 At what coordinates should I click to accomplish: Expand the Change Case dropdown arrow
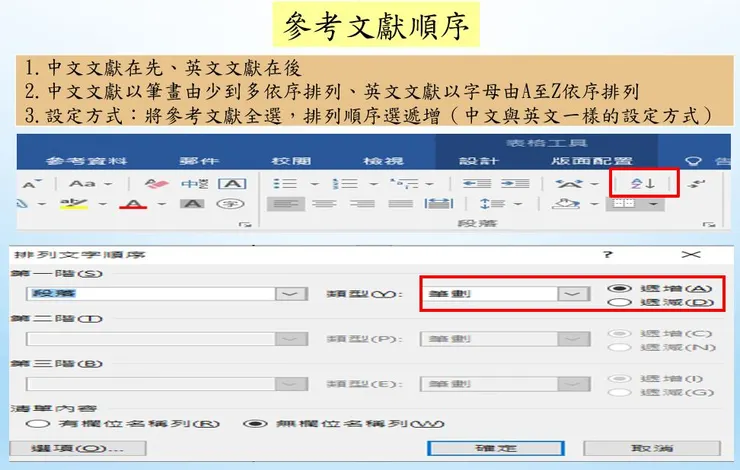(108, 184)
